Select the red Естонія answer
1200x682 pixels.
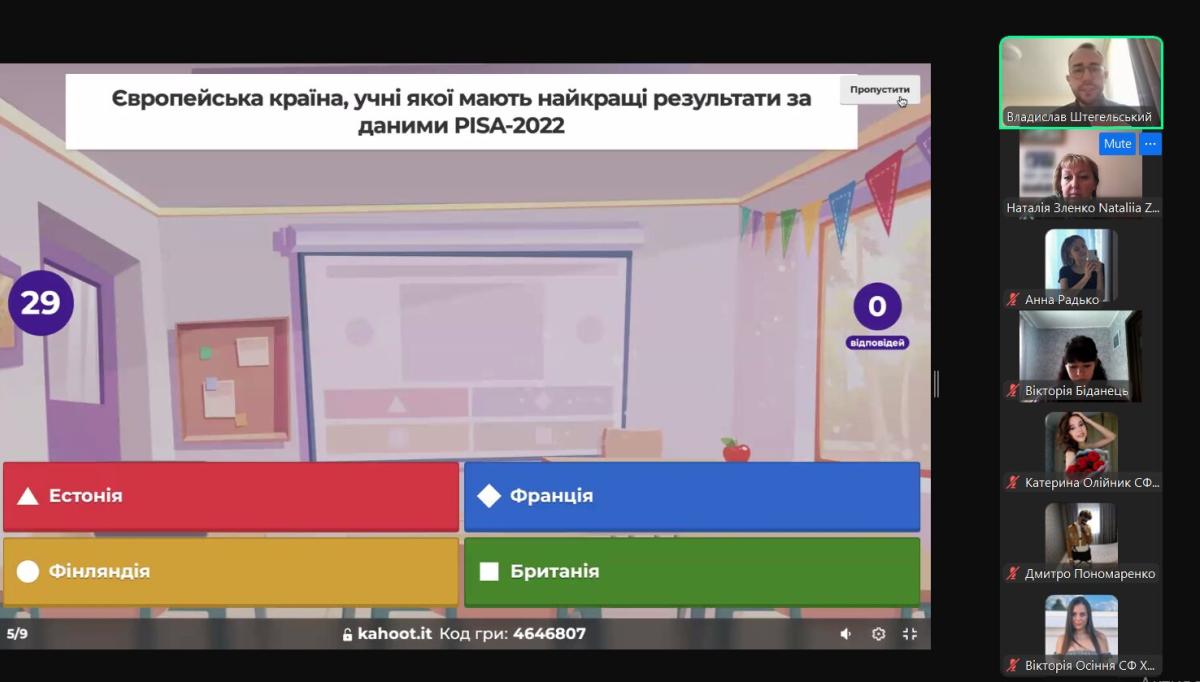point(231,496)
